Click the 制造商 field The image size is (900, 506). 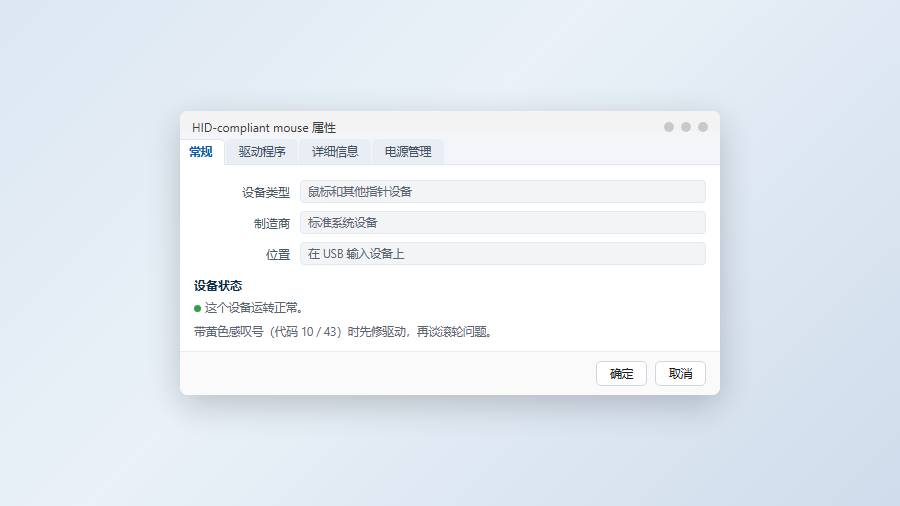(x=503, y=223)
